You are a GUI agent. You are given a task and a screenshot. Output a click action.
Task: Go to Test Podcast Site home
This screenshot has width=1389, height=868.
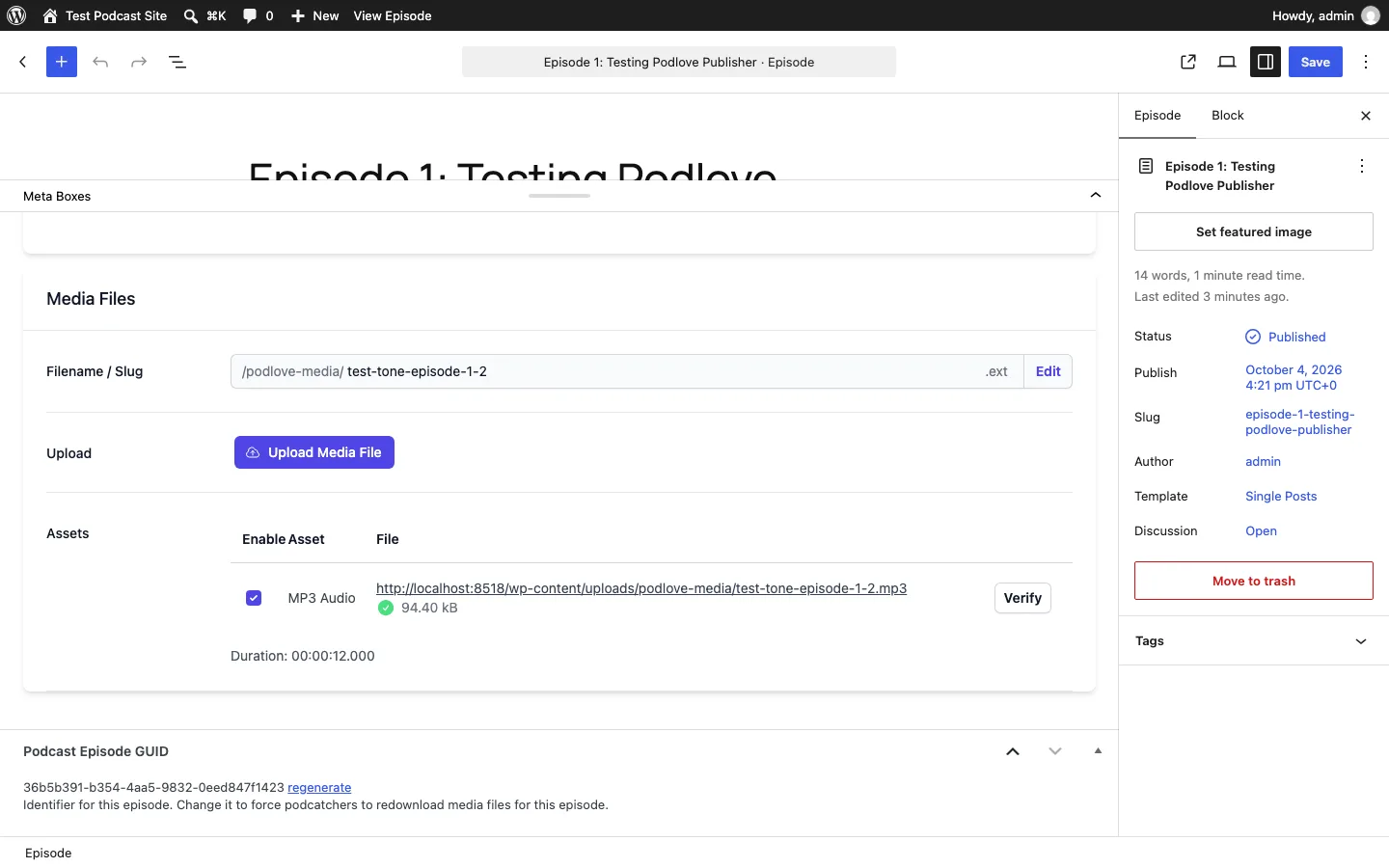(x=104, y=15)
